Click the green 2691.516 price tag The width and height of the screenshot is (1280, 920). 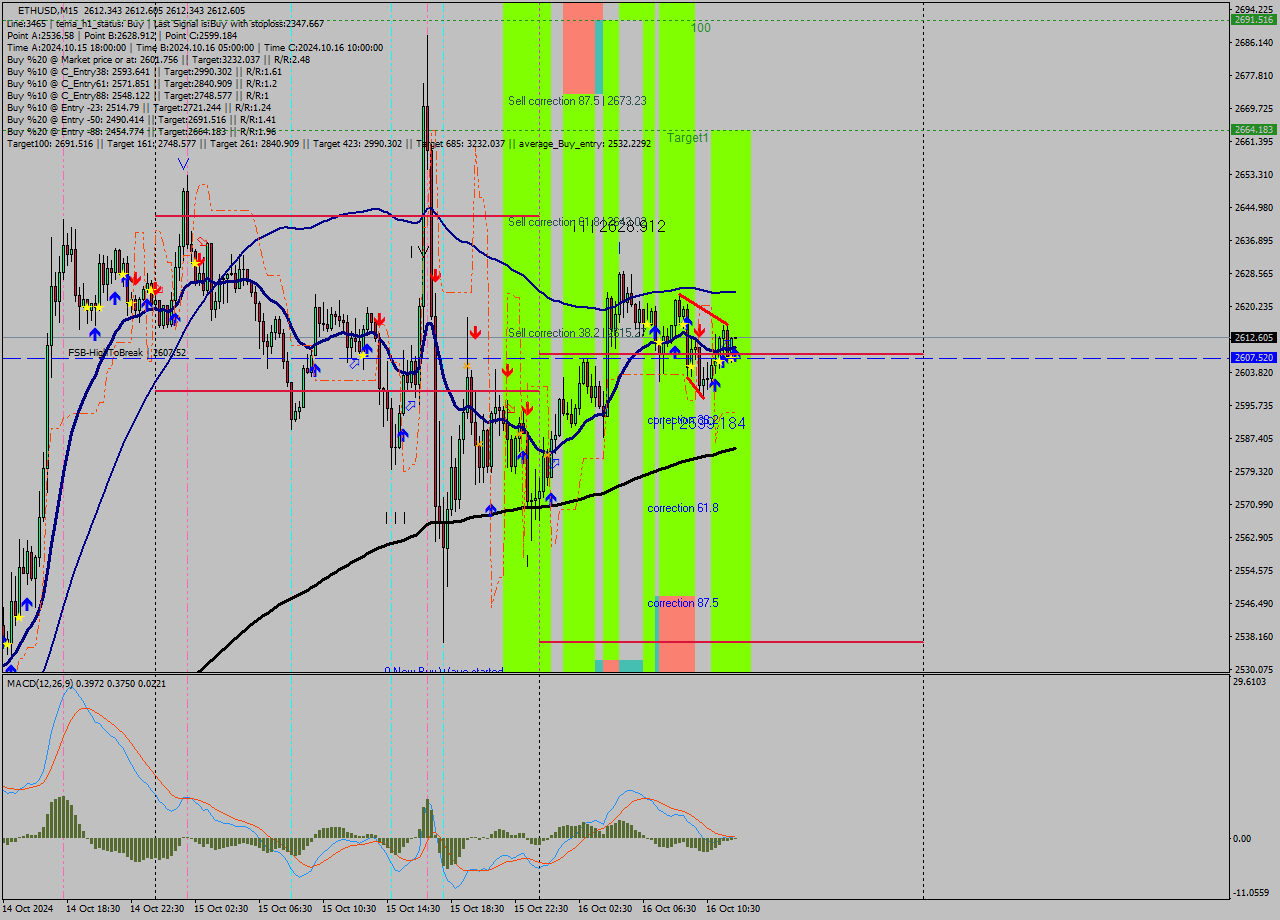tap(1254, 20)
